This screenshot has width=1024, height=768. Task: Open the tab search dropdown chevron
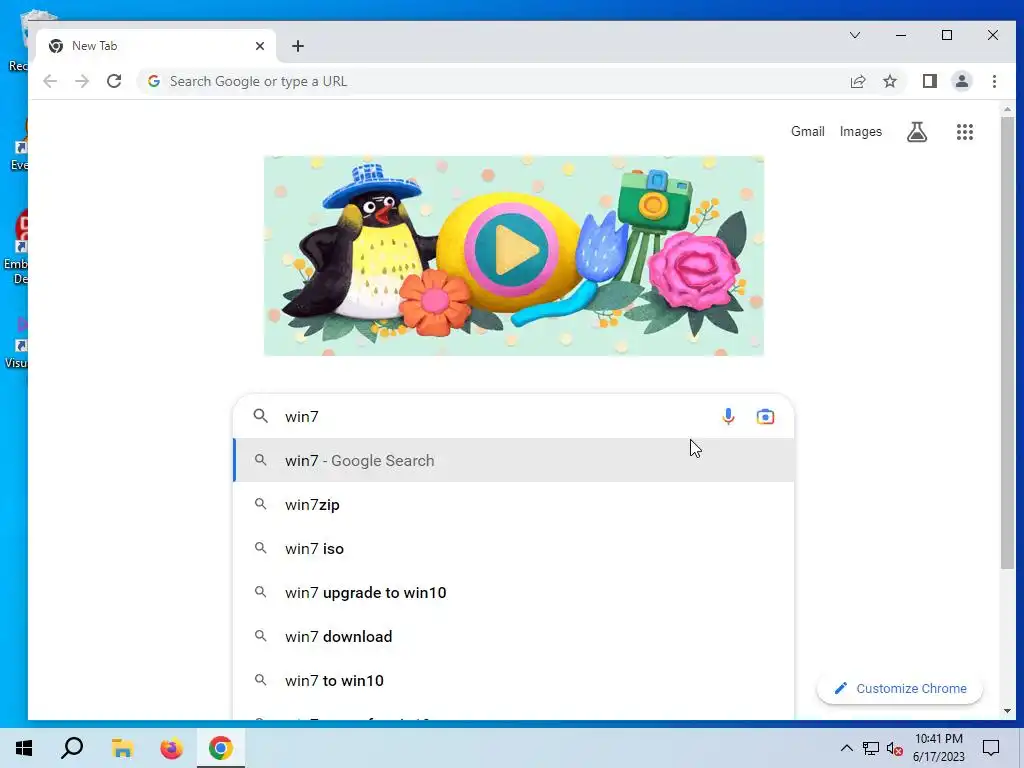click(855, 35)
